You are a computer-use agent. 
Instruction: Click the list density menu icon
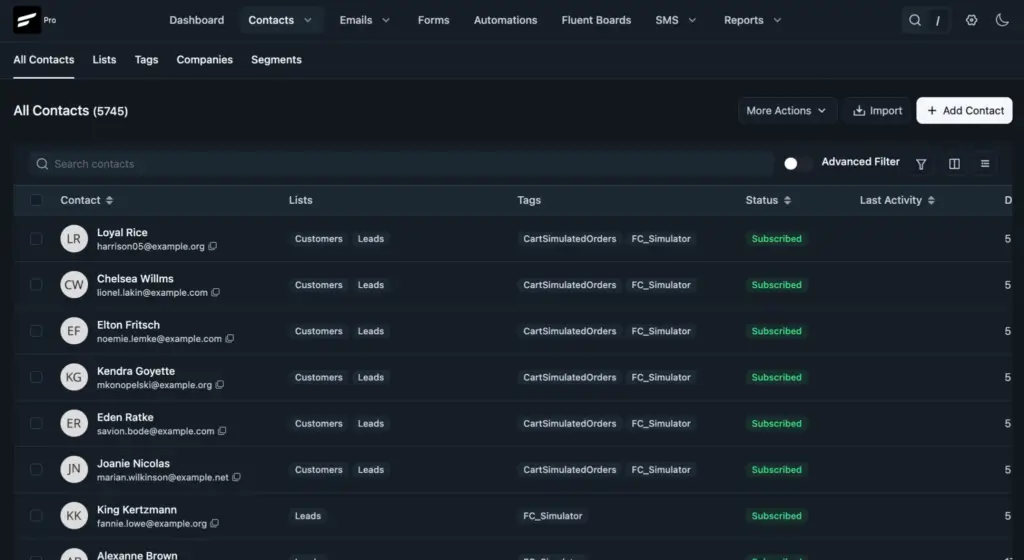coord(985,164)
